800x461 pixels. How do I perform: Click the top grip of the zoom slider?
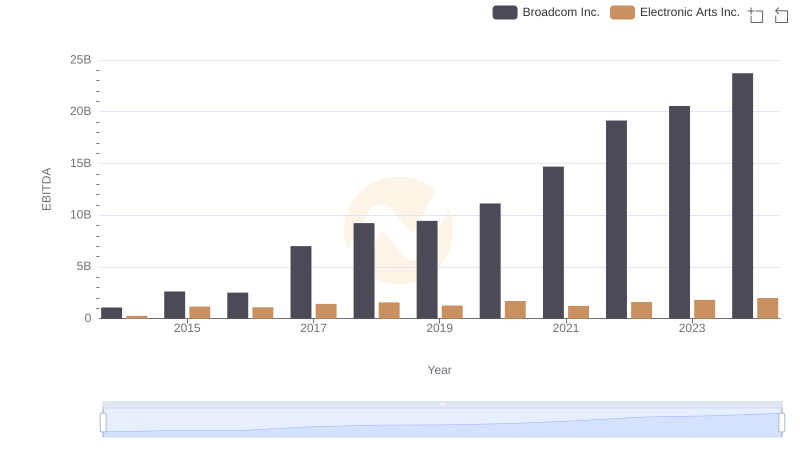pyautogui.click(x=442, y=404)
